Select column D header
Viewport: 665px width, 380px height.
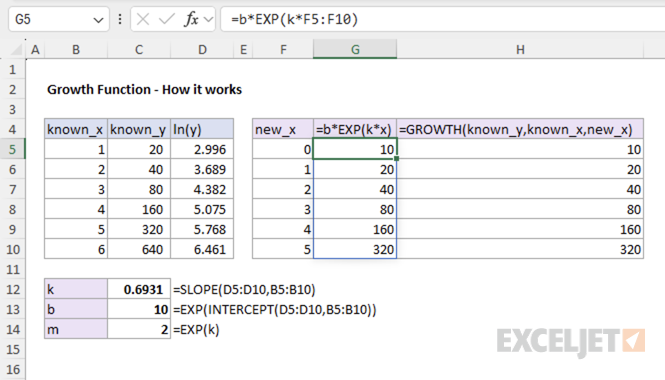pyautogui.click(x=202, y=50)
